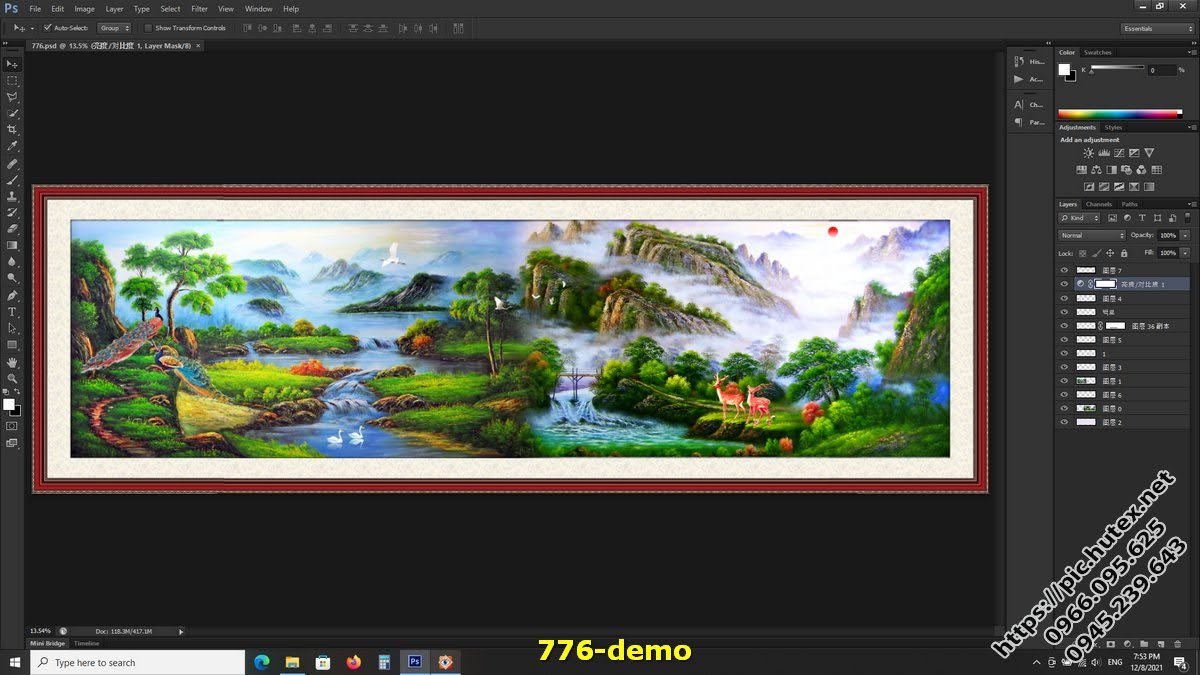
Task: Select the Pen tool
Action: pos(12,295)
